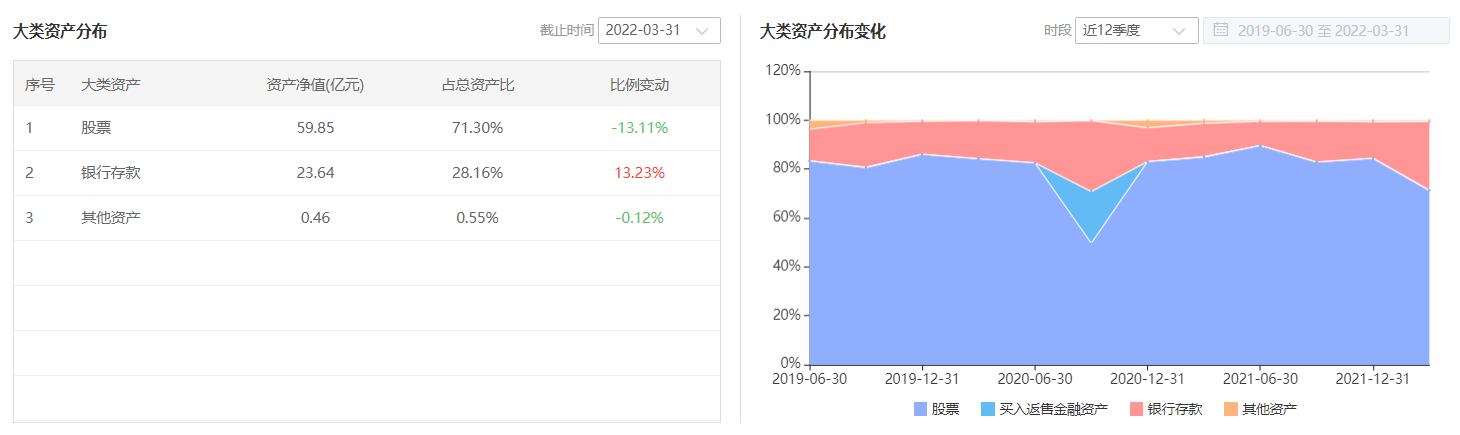Click the chevron arrow in 截止时间 selector
This screenshot has height=435, width=1460.
point(702,31)
